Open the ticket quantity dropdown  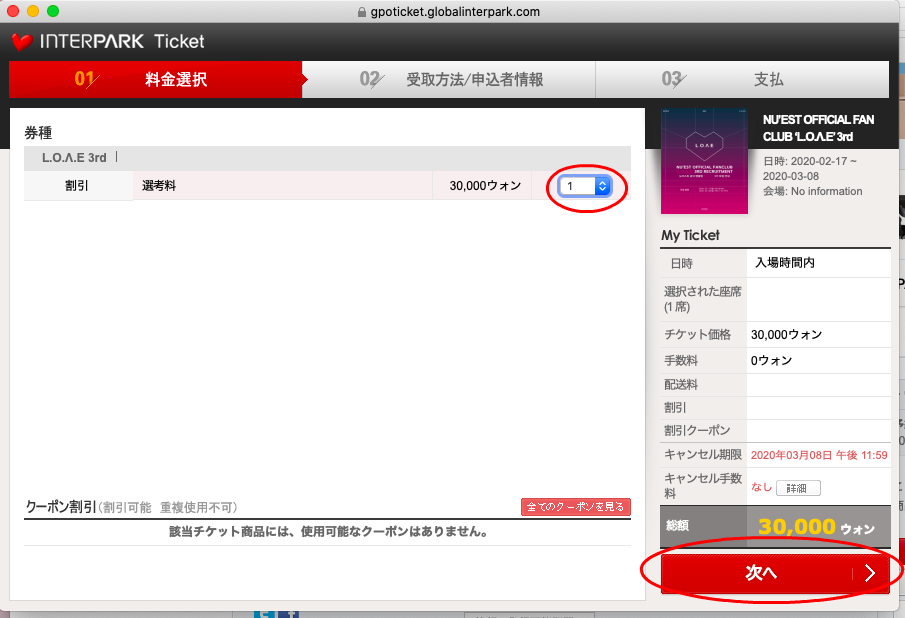pyautogui.click(x=585, y=186)
